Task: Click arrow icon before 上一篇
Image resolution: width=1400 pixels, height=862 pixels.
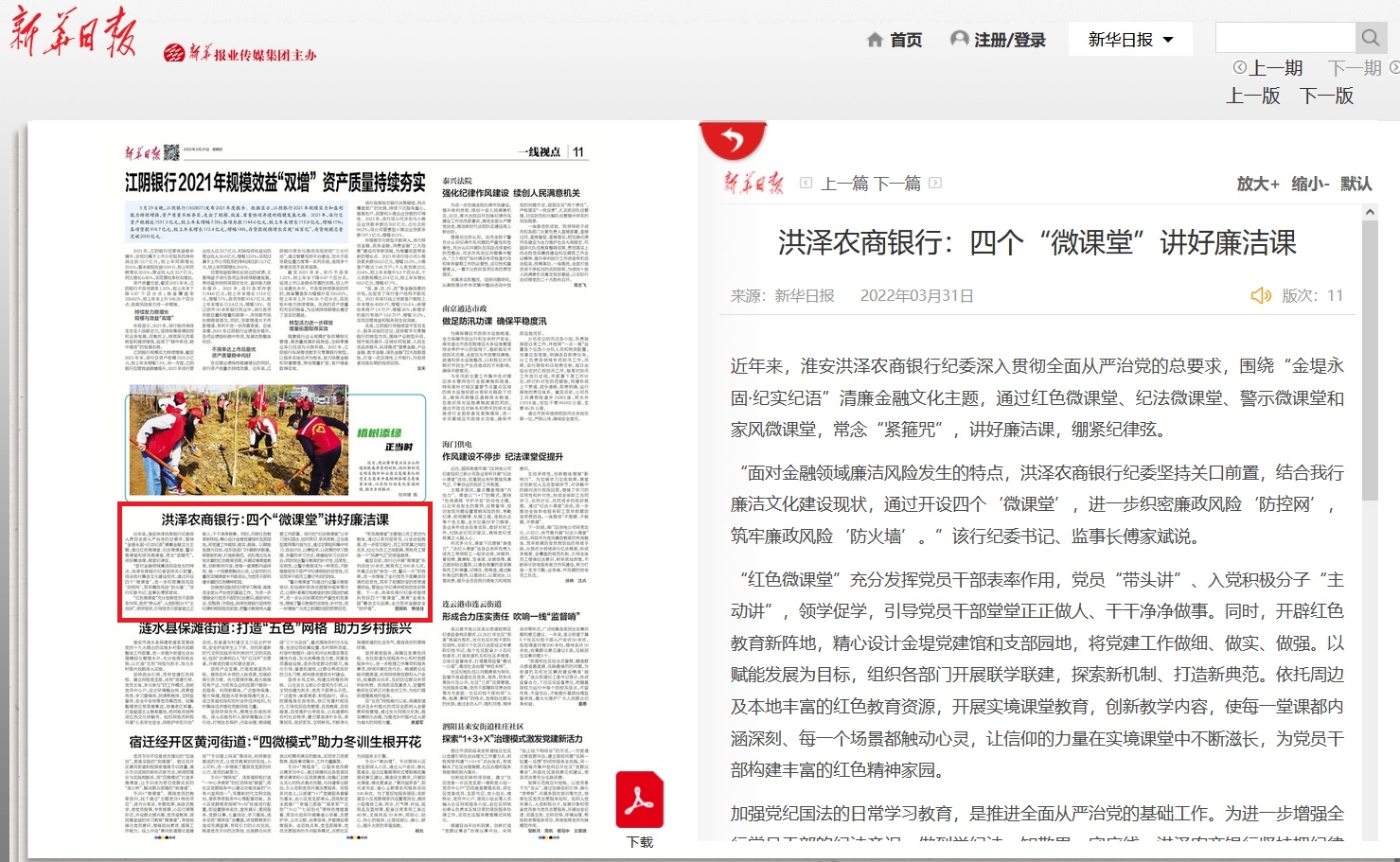Action: point(806,183)
